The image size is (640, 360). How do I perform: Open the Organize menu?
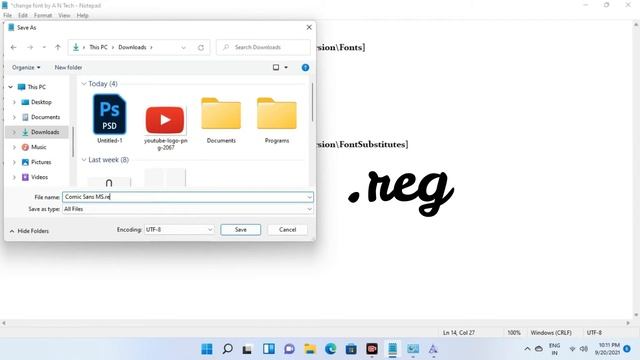[26, 67]
